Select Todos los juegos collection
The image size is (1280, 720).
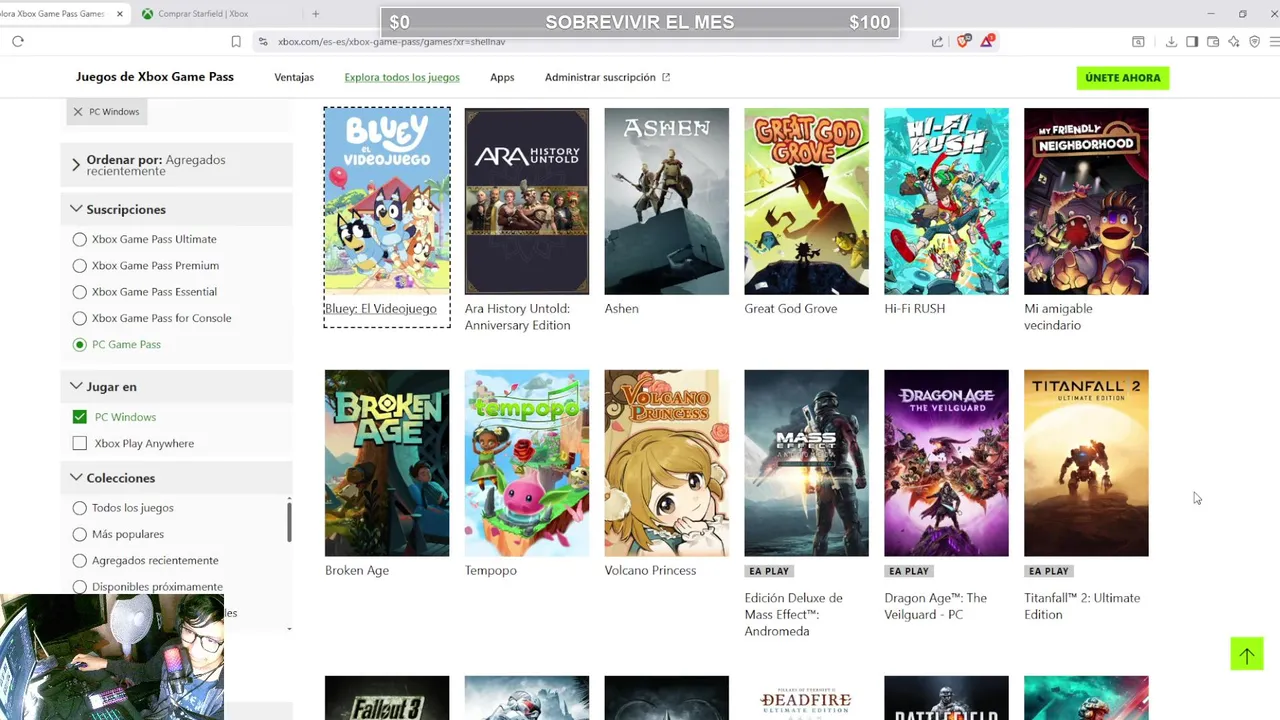tap(80, 508)
